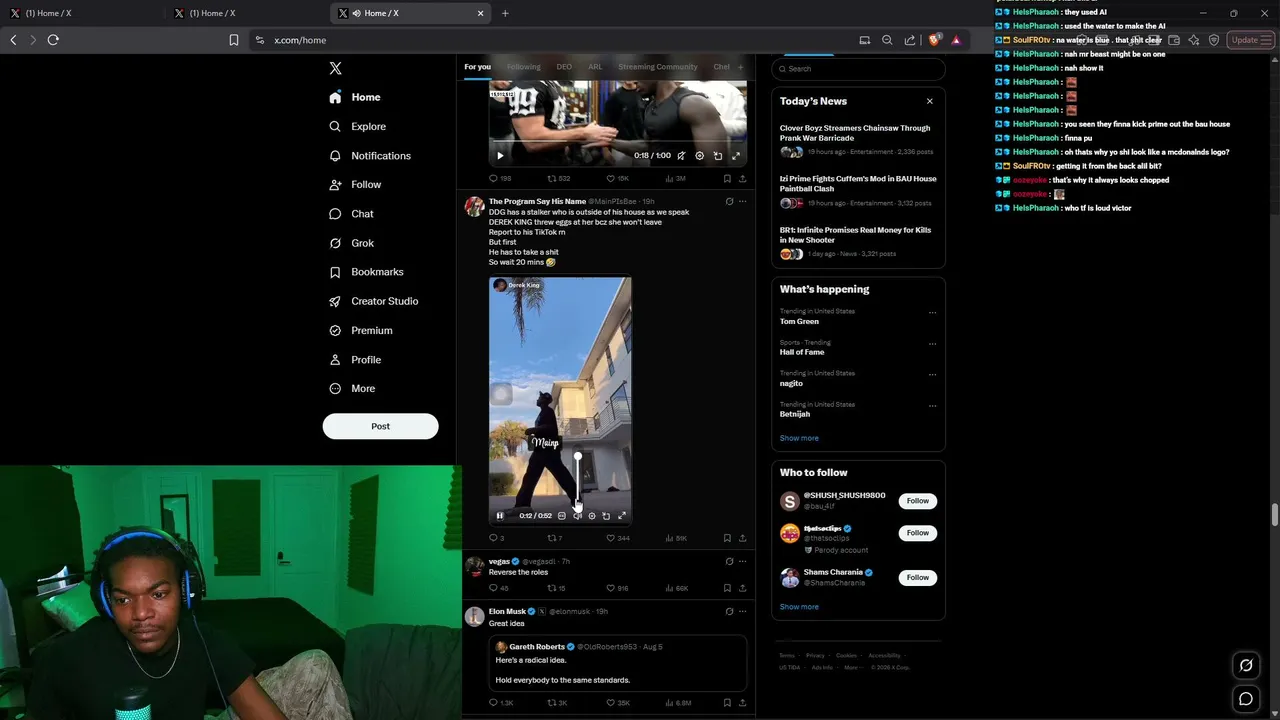Open options for trending topic nagito

coord(932,374)
